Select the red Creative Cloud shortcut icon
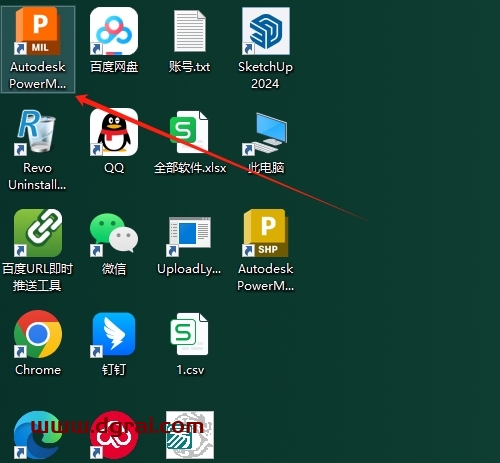Viewport: 500px width, 463px height. click(x=114, y=435)
